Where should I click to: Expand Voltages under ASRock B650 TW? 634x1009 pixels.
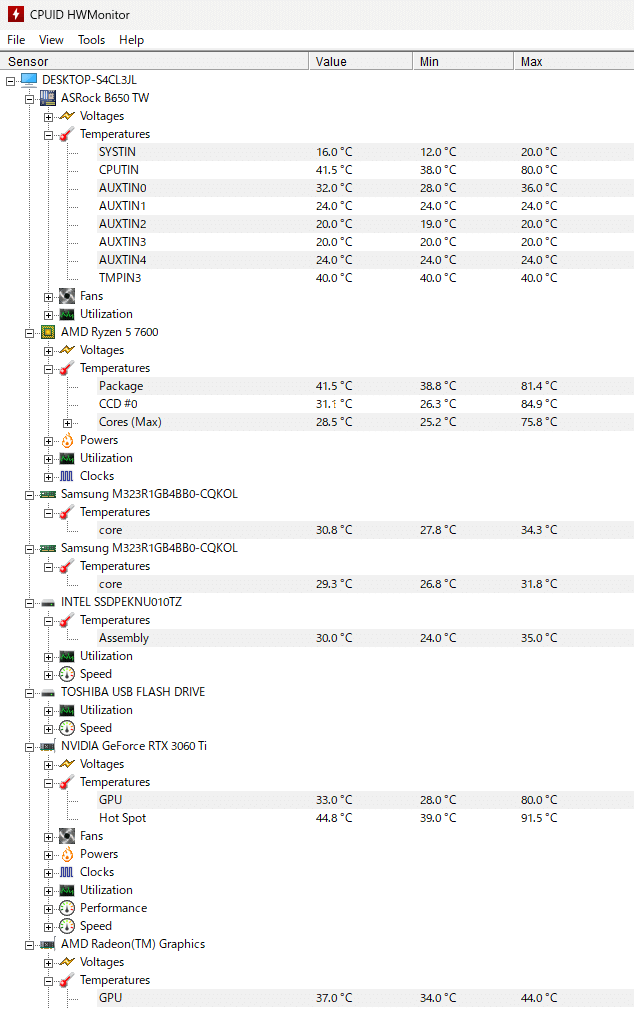click(x=48, y=117)
